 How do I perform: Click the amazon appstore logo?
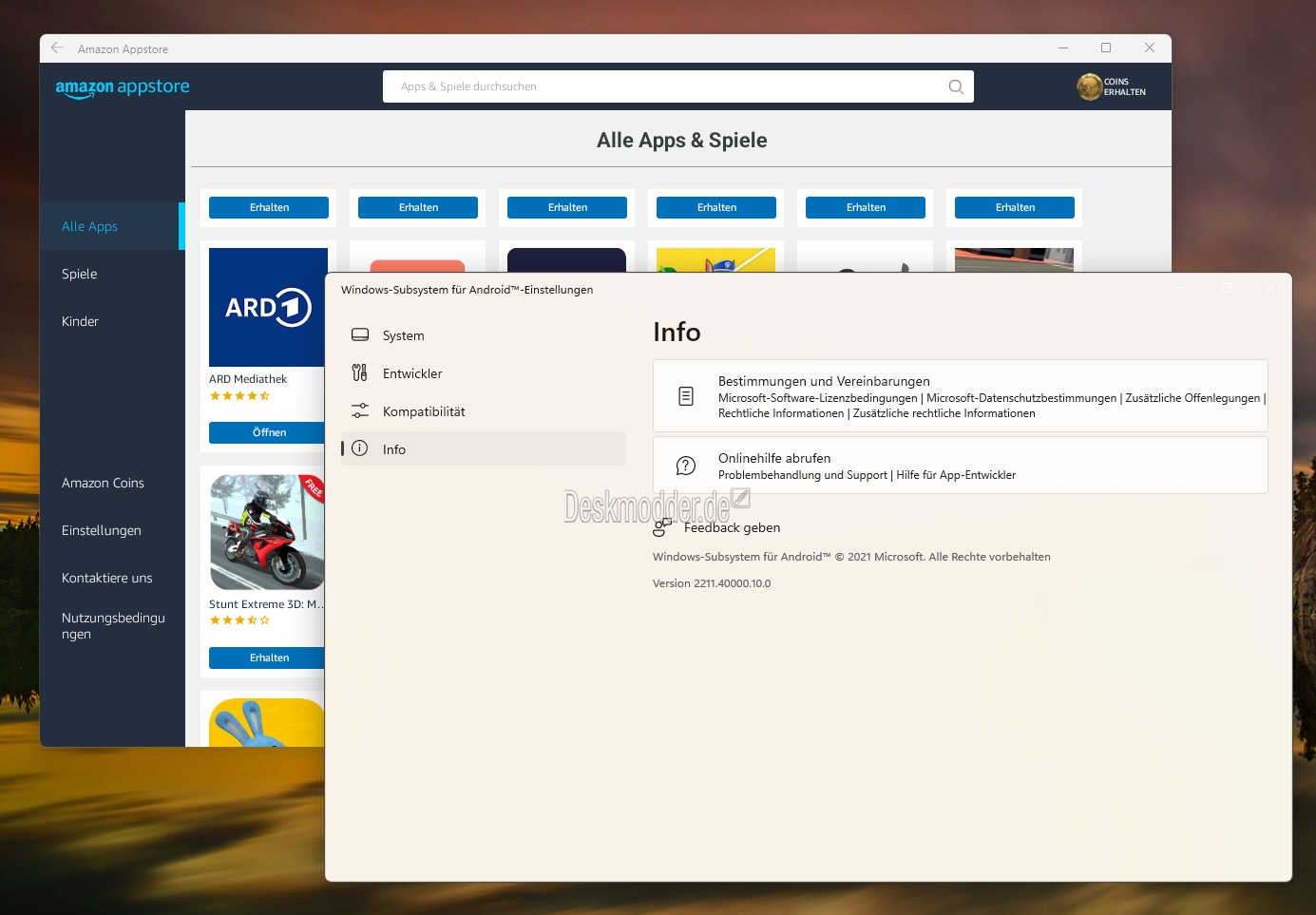click(123, 87)
